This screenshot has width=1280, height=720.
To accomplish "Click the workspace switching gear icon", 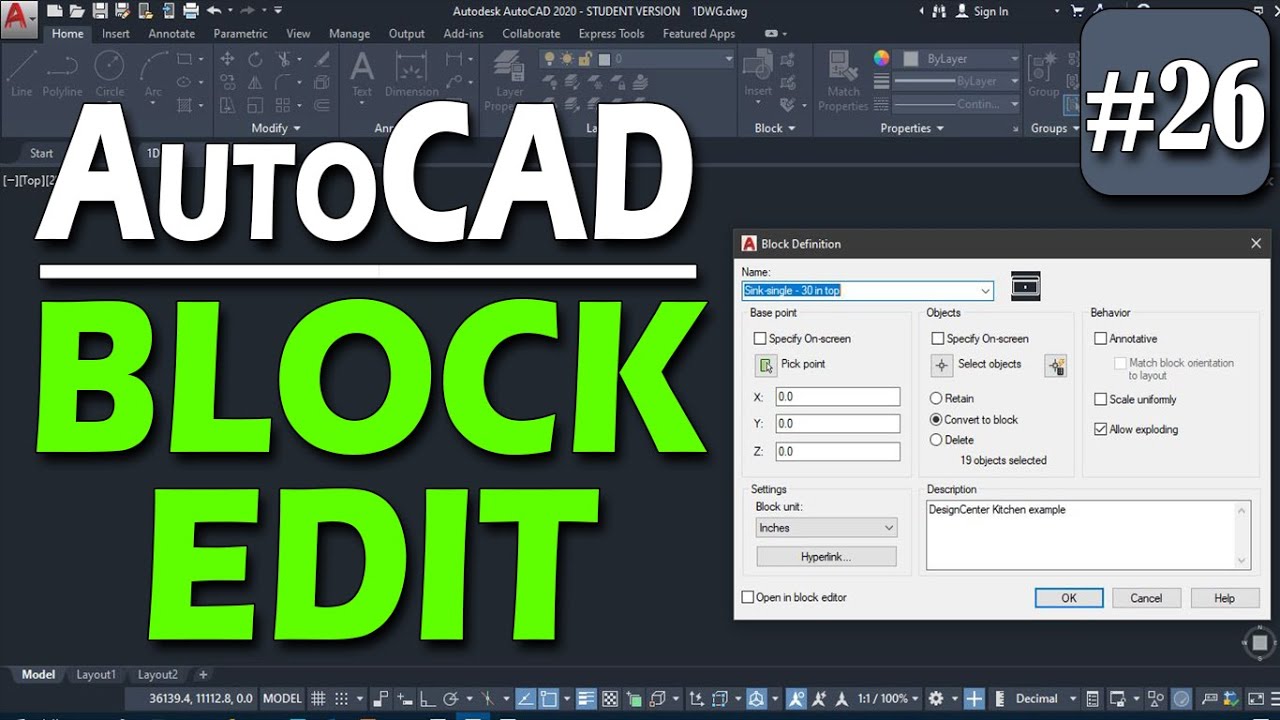I will coord(936,699).
